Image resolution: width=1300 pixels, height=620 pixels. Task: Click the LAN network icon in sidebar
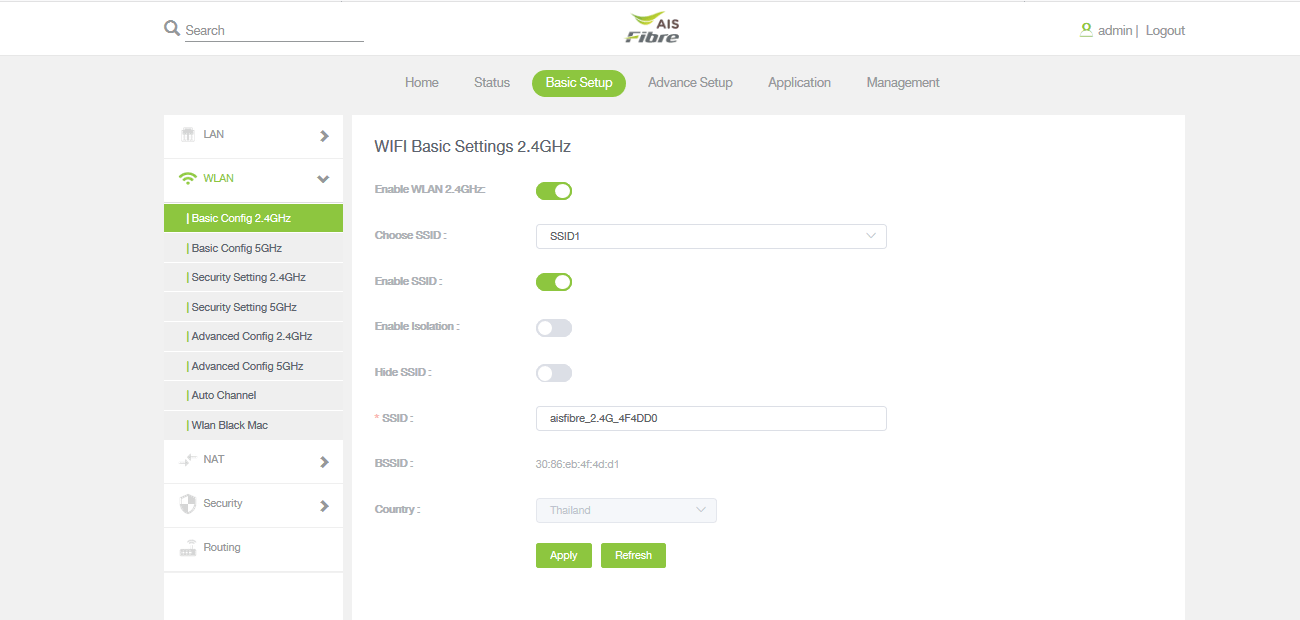187,135
